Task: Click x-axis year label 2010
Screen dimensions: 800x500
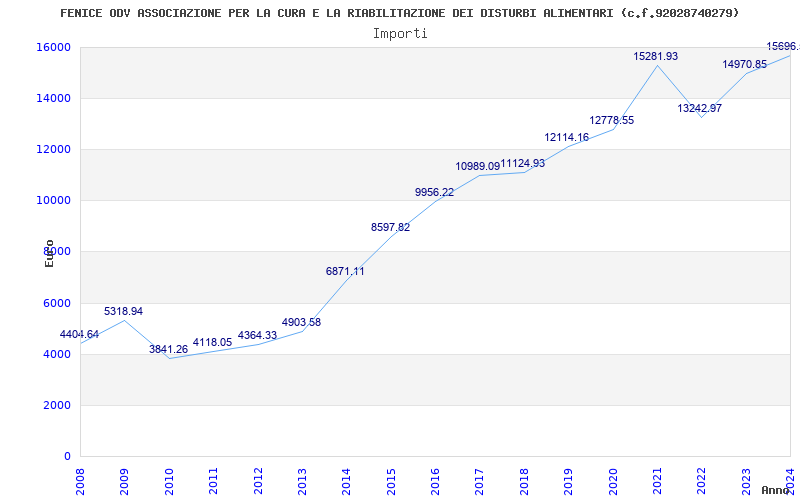Action: (169, 482)
